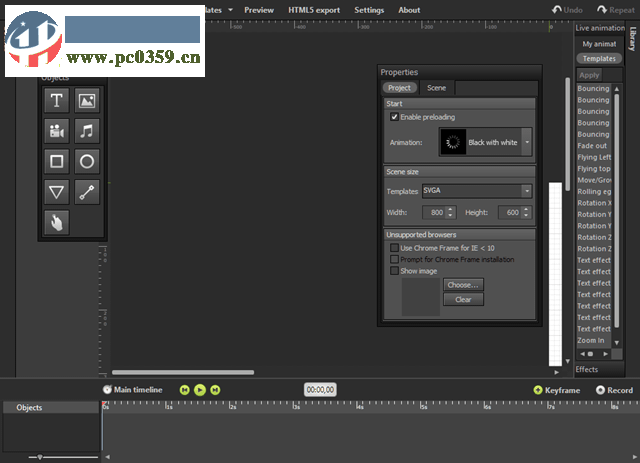Select the Audio music note tool
Viewport: 640px width, 463px height.
87,131
